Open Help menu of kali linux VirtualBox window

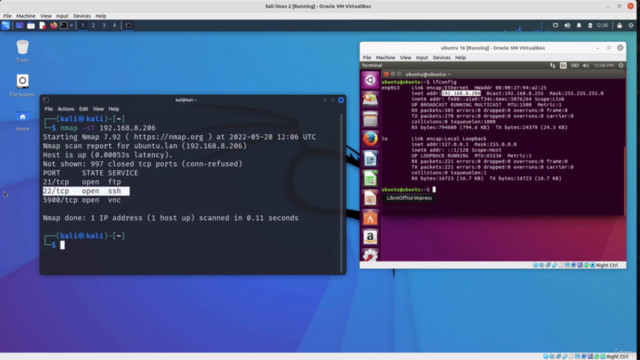[101, 16]
